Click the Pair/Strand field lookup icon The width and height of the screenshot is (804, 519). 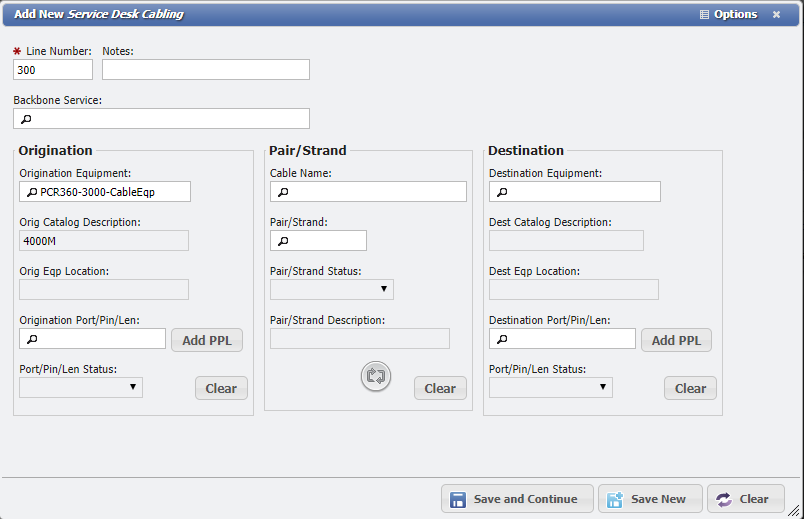click(283, 241)
